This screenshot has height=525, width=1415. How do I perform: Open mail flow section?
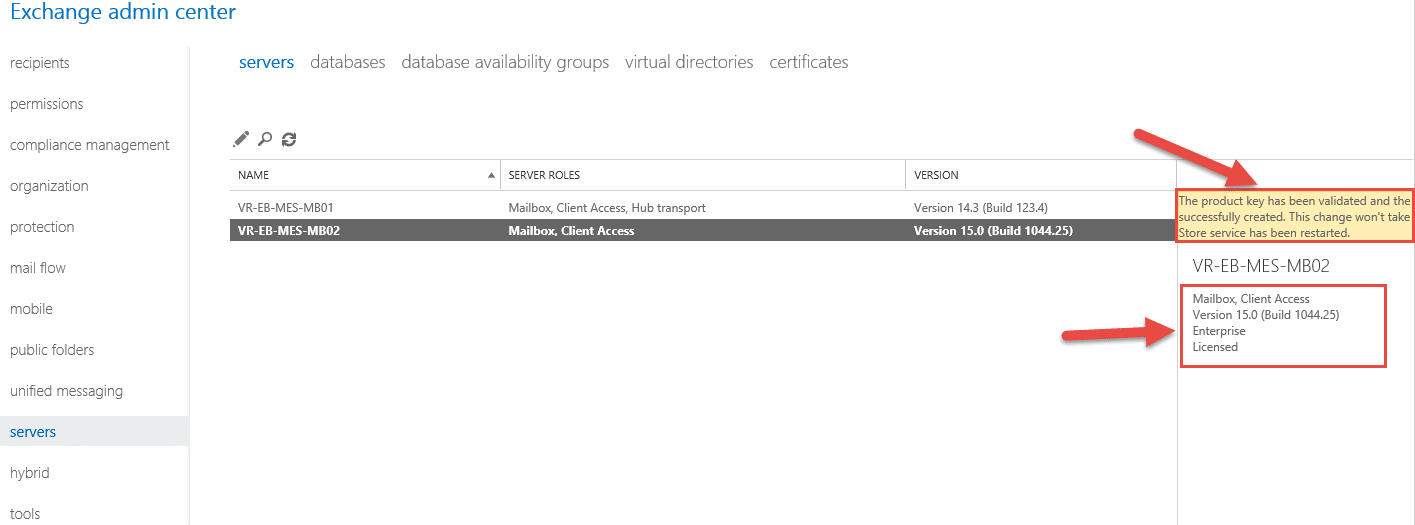coord(38,268)
